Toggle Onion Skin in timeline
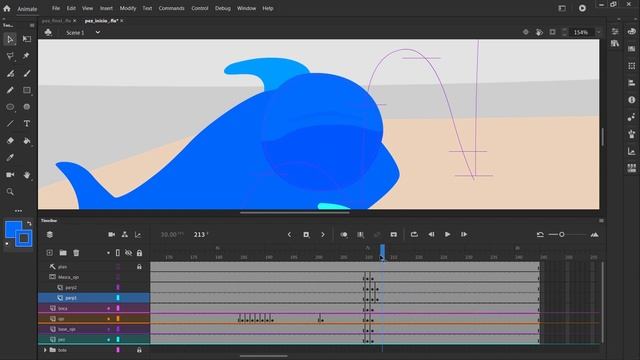 pos(344,235)
